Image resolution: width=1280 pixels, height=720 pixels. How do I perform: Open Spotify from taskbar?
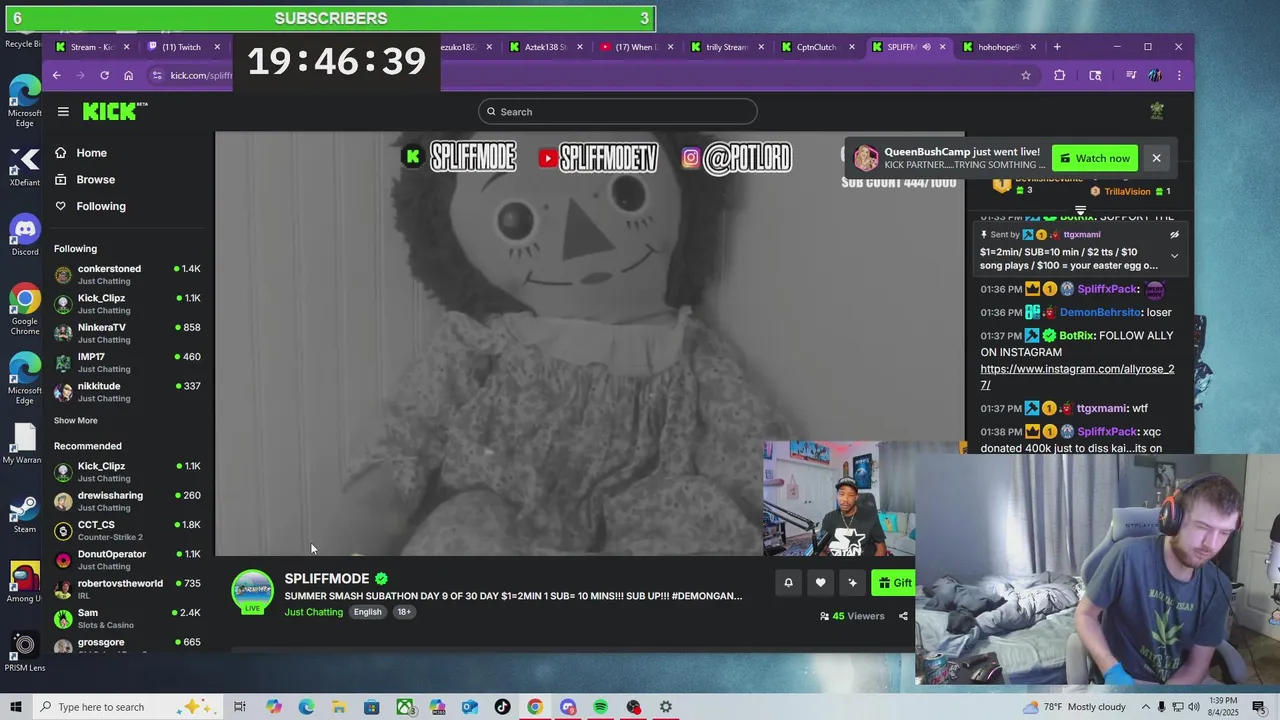click(600, 707)
